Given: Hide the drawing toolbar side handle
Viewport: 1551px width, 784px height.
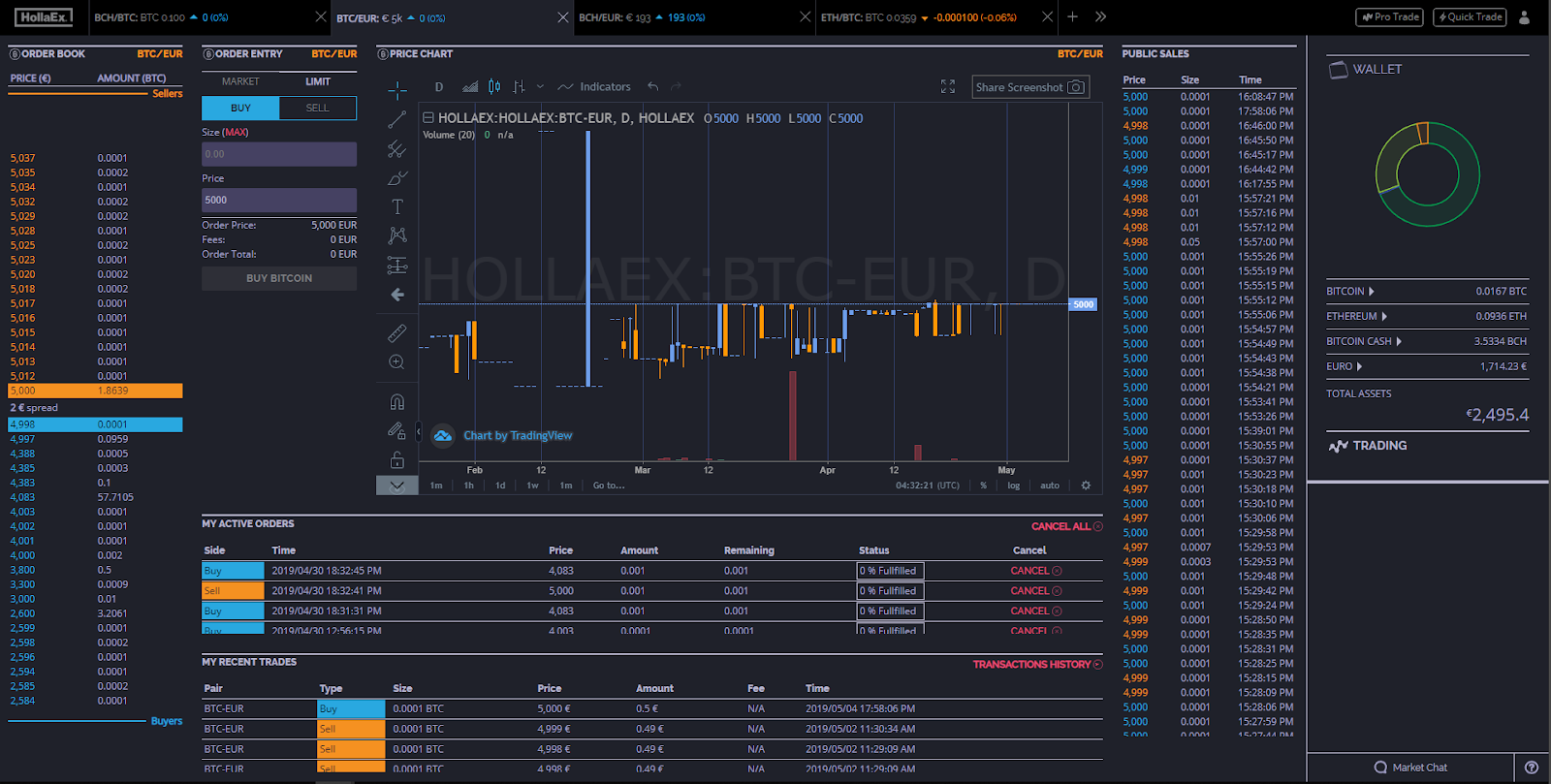Looking at the screenshot, I should pyautogui.click(x=419, y=431).
